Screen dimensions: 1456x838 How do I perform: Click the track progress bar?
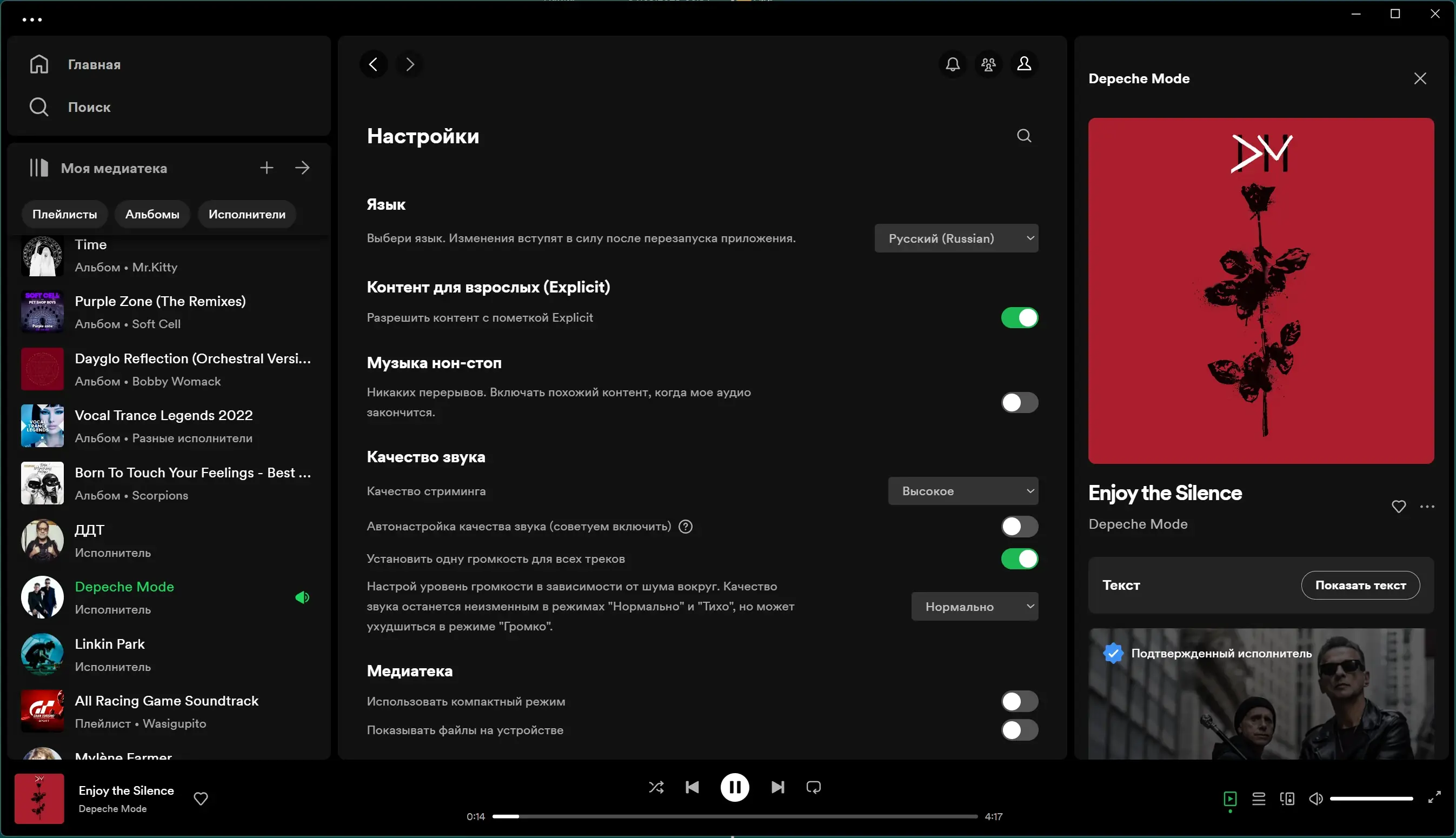coord(734,816)
